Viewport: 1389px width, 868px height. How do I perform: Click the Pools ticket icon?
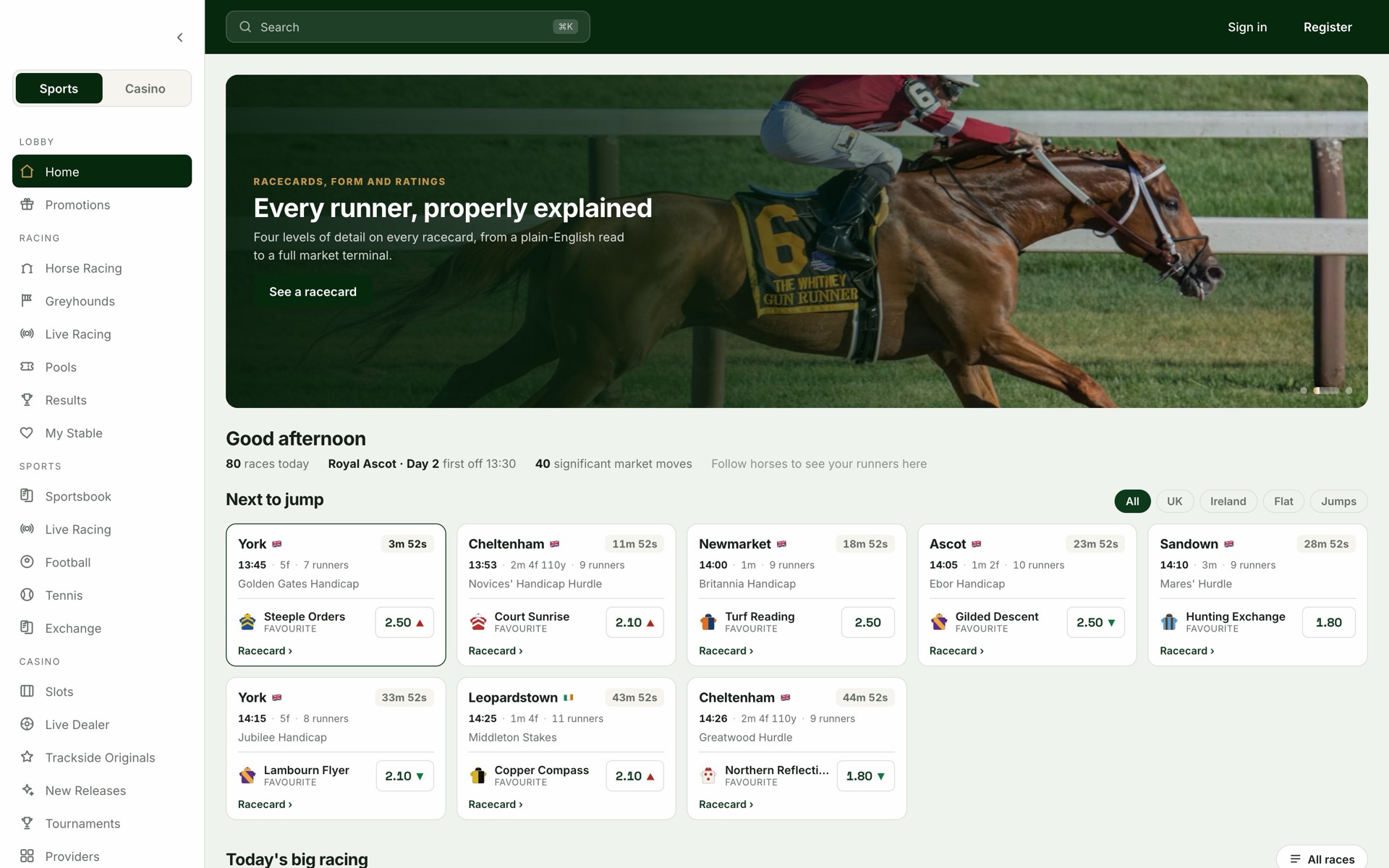pos(27,367)
